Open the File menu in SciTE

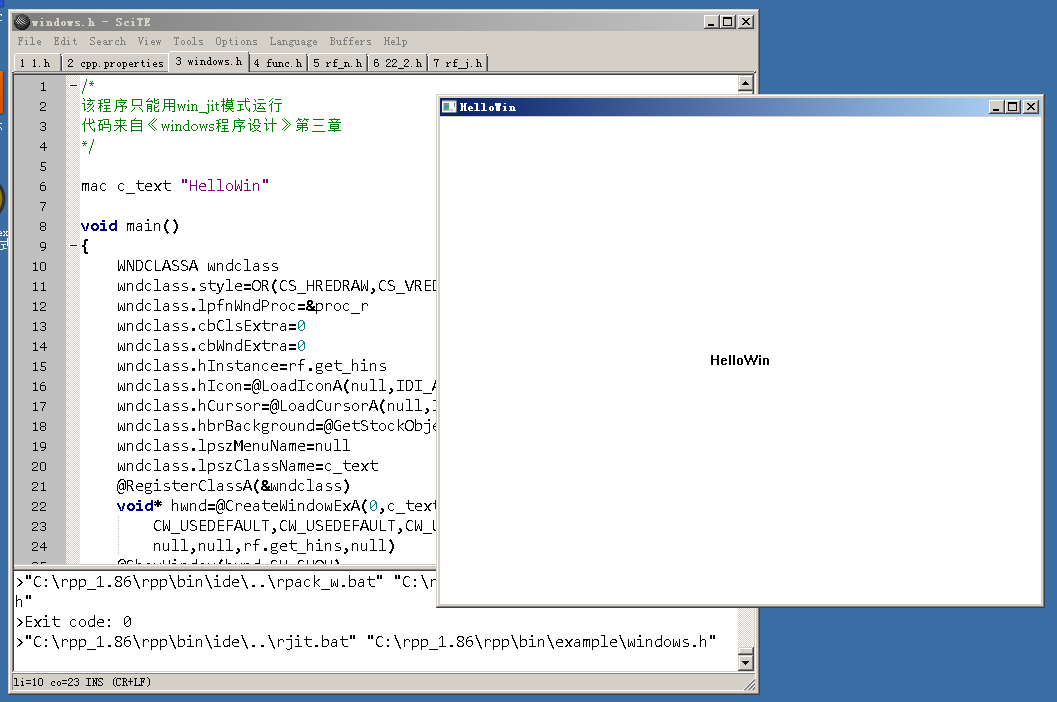(x=29, y=41)
